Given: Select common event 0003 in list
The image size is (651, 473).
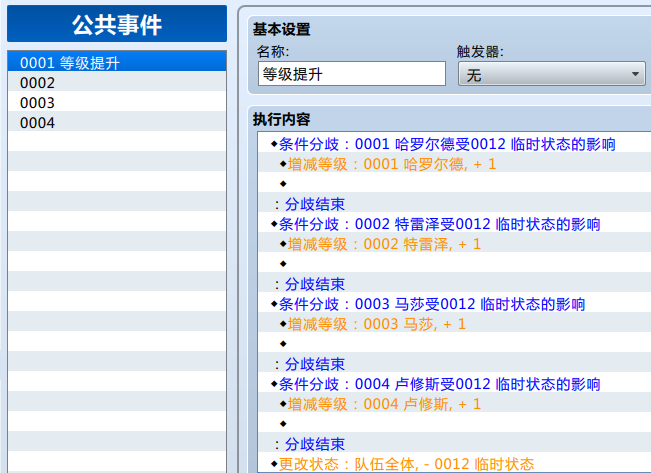Looking at the screenshot, I should point(117,101).
